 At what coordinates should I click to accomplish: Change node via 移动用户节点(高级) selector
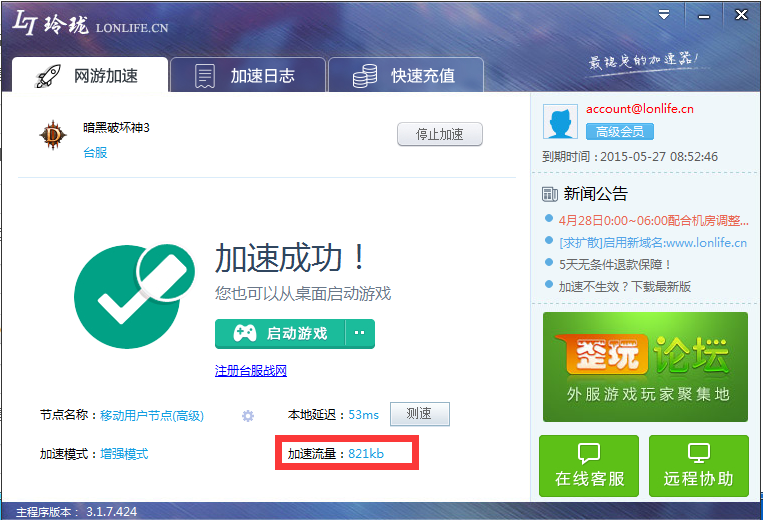pyautogui.click(x=151, y=415)
